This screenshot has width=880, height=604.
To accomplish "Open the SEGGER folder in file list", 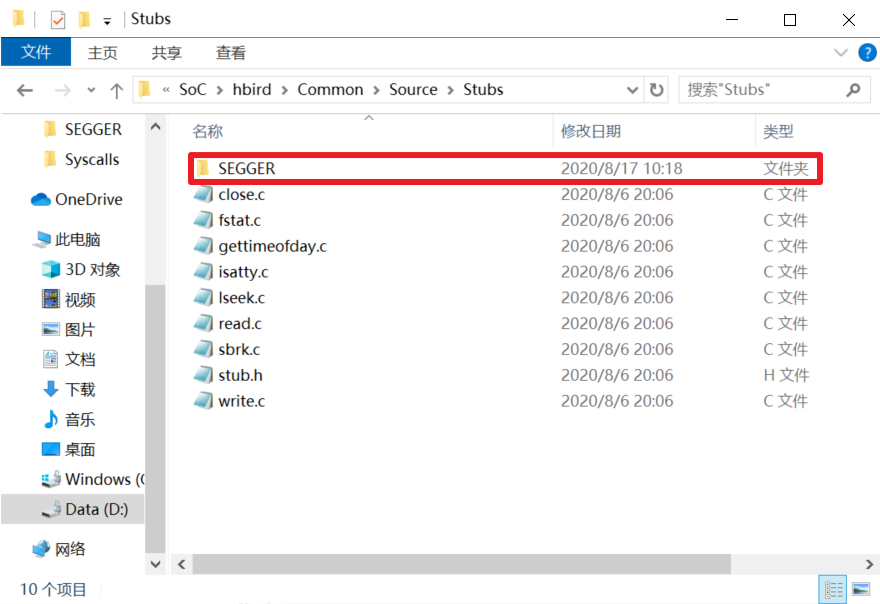I will 246,169.
